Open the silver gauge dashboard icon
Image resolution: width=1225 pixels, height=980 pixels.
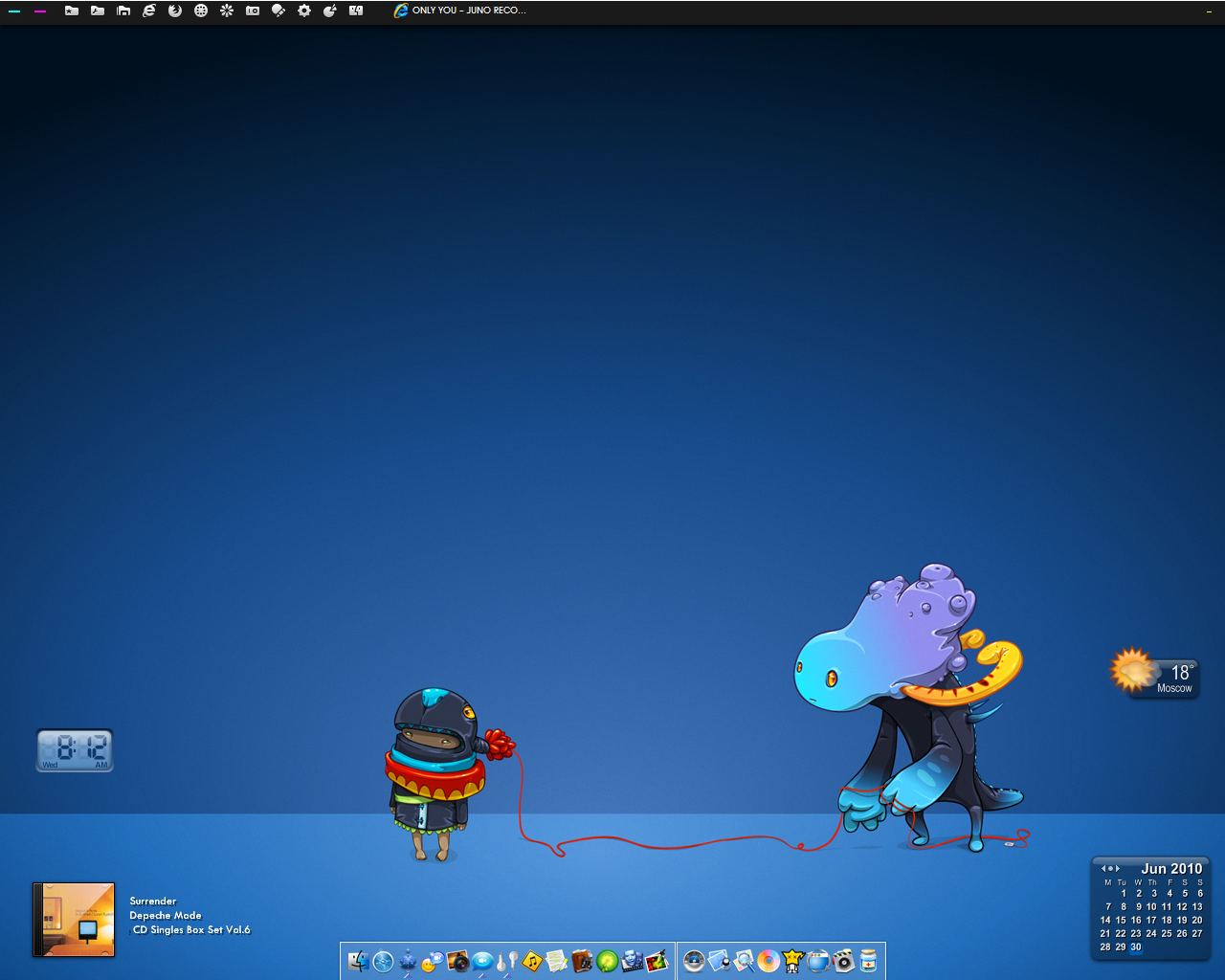pyautogui.click(x=694, y=961)
